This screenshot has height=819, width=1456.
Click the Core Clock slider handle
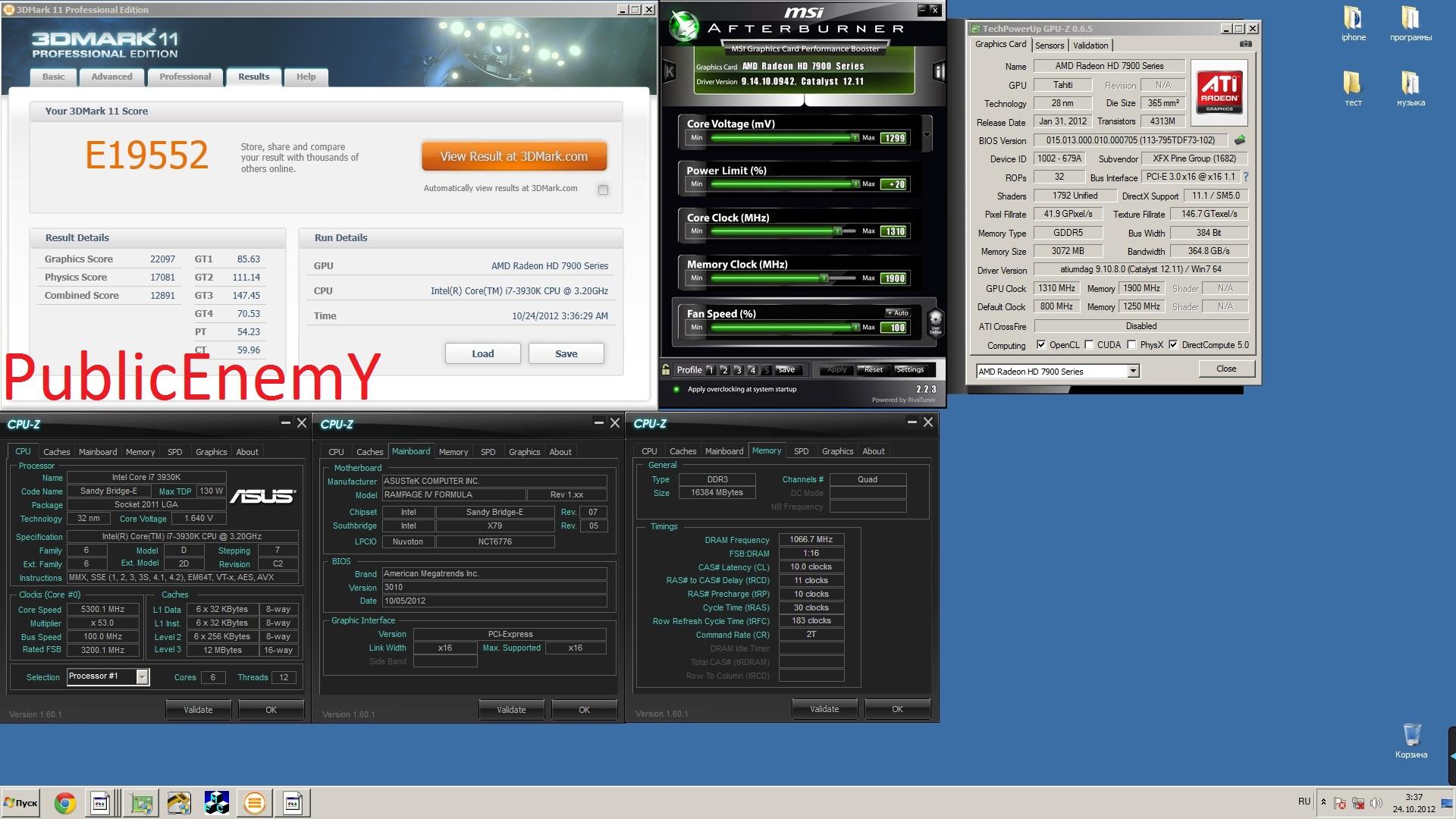[838, 231]
